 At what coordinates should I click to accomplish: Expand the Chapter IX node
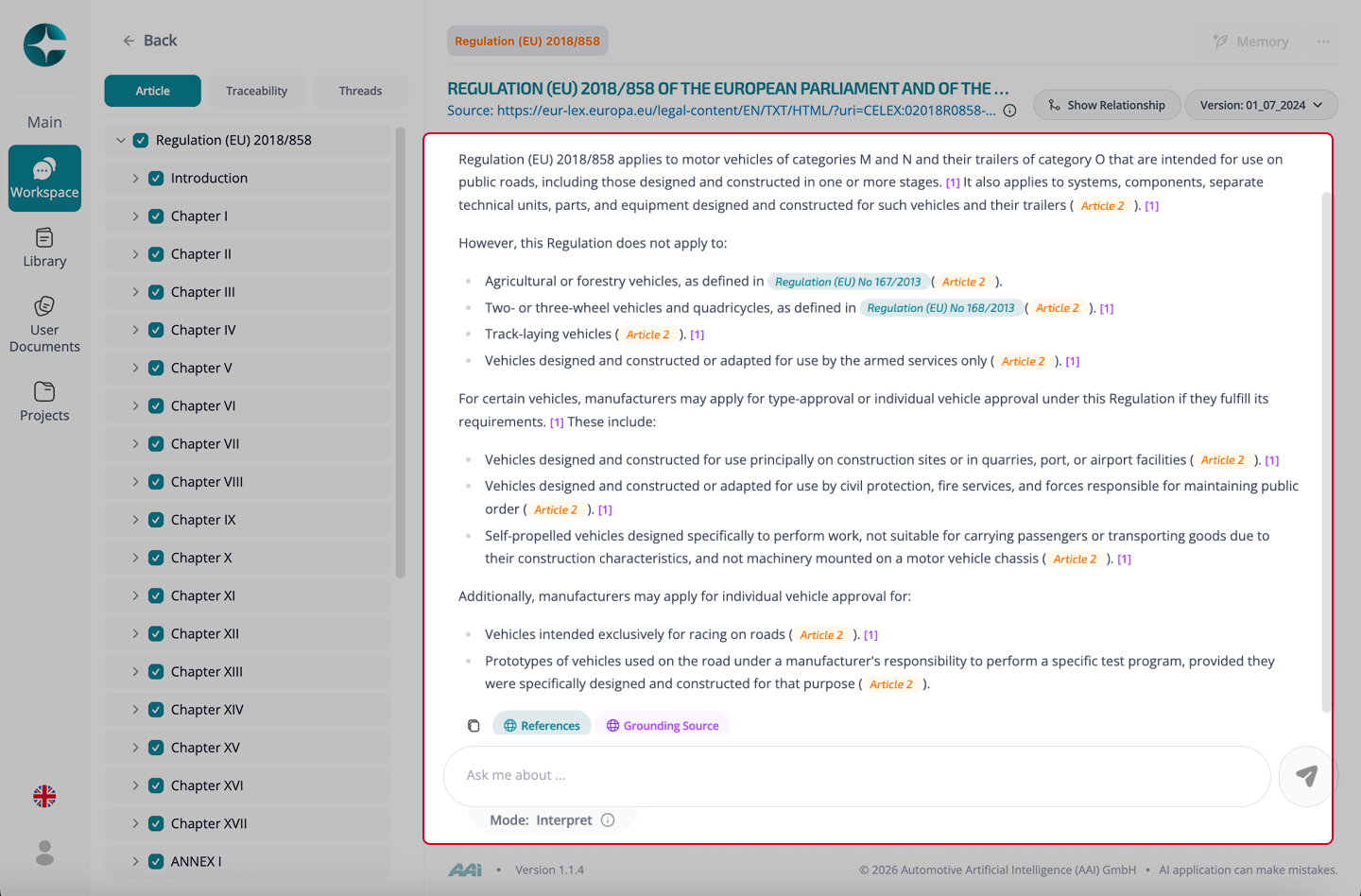pos(135,520)
